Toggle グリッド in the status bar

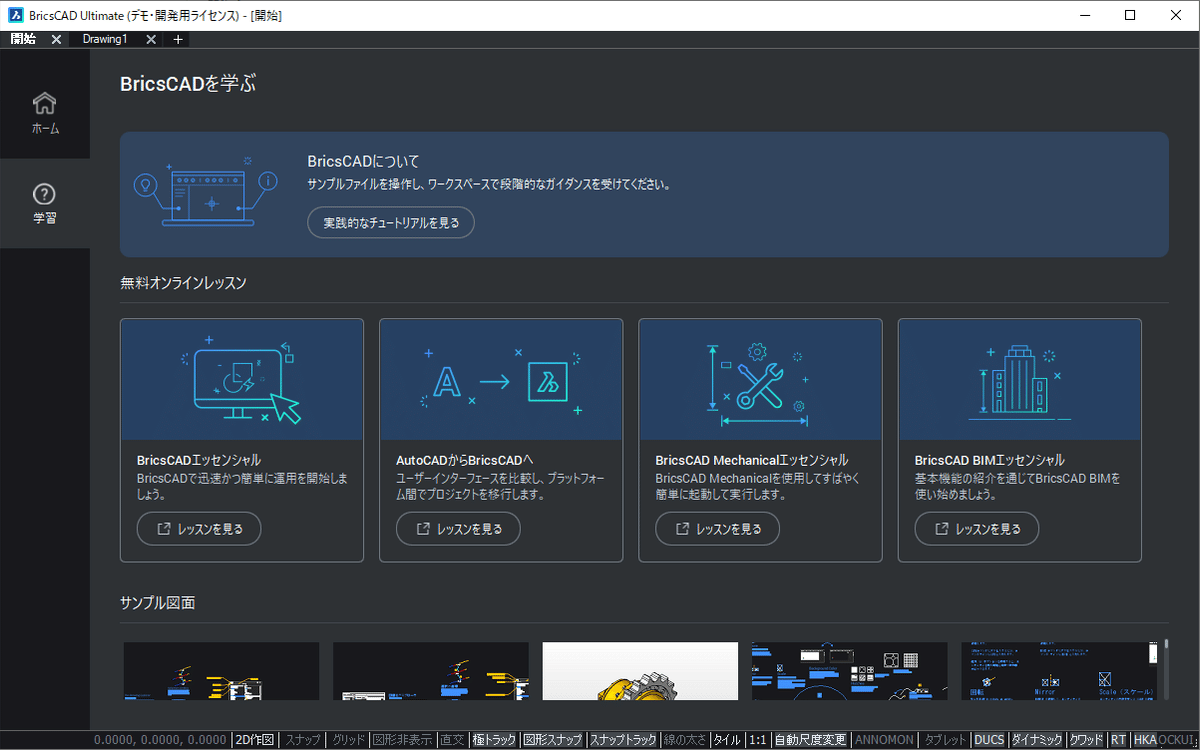coord(348,740)
